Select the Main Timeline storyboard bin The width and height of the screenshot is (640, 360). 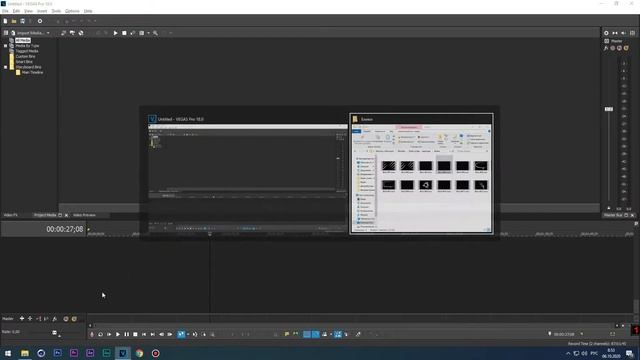pyautogui.click(x=32, y=72)
